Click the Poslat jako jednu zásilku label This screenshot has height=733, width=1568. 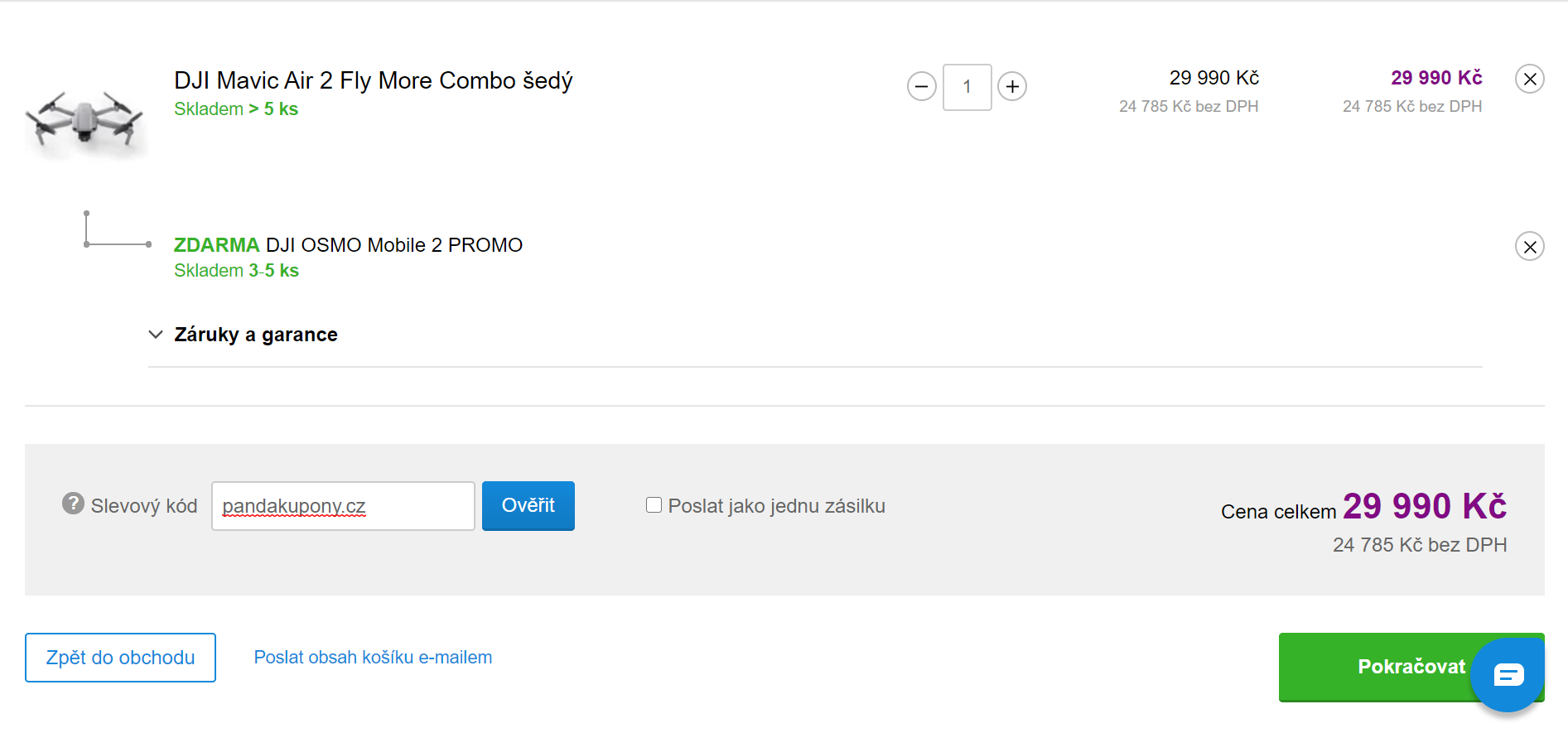(x=776, y=506)
